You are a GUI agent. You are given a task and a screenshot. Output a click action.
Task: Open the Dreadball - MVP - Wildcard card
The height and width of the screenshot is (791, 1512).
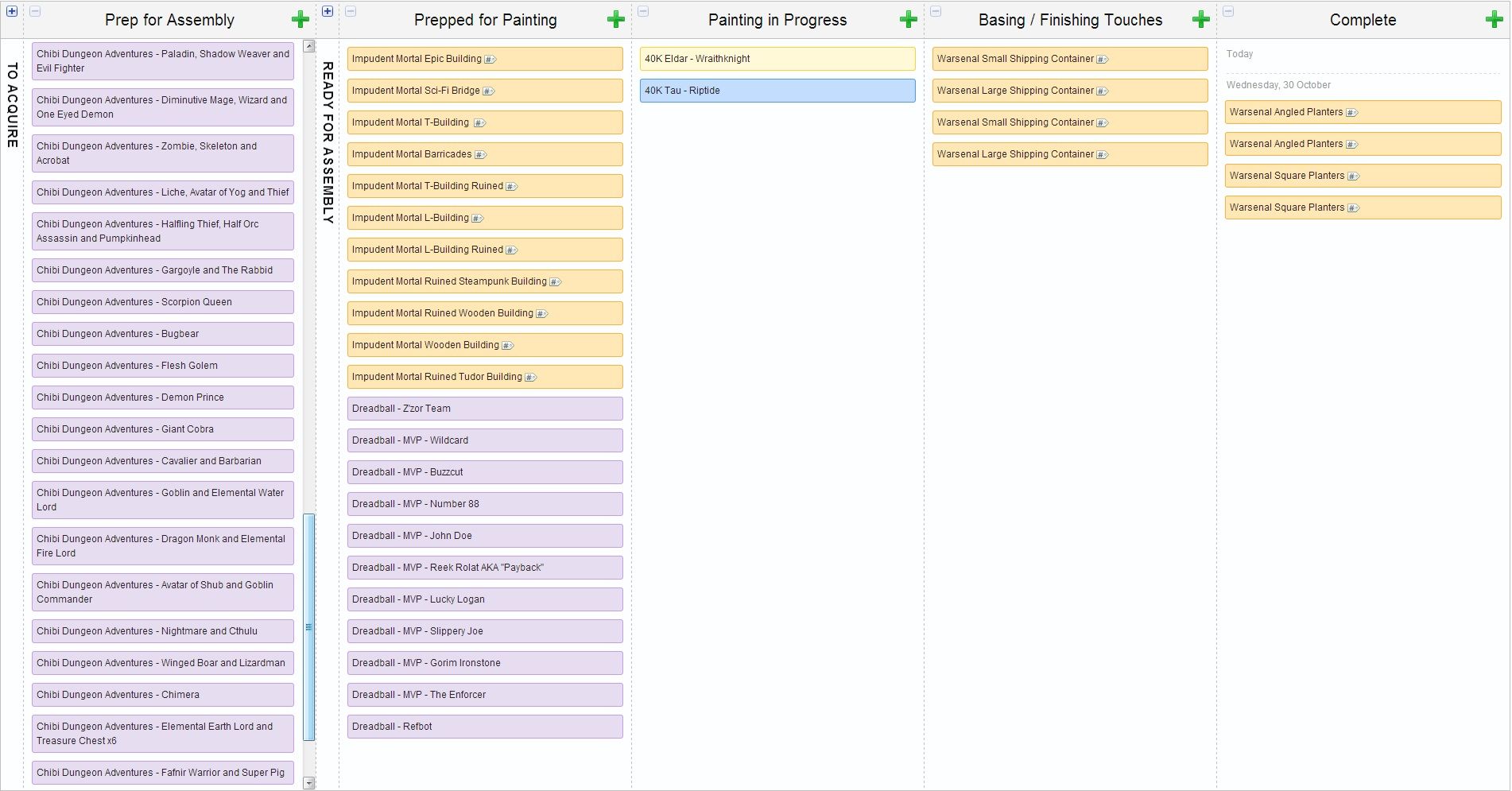(x=485, y=440)
